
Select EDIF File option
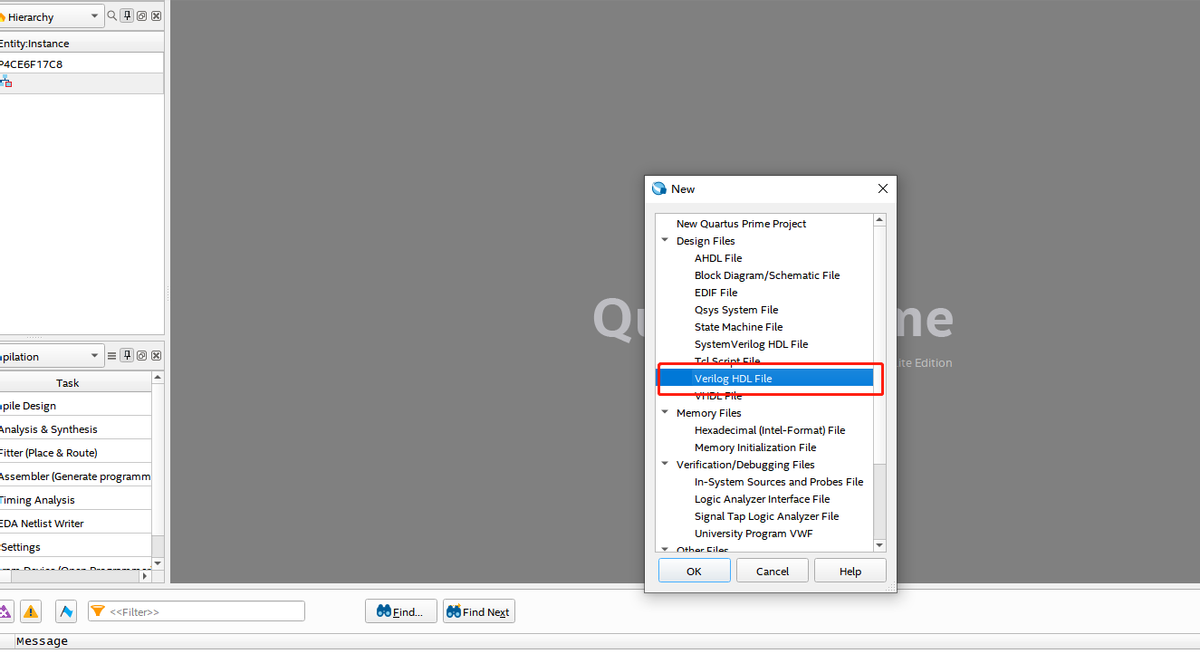click(716, 293)
